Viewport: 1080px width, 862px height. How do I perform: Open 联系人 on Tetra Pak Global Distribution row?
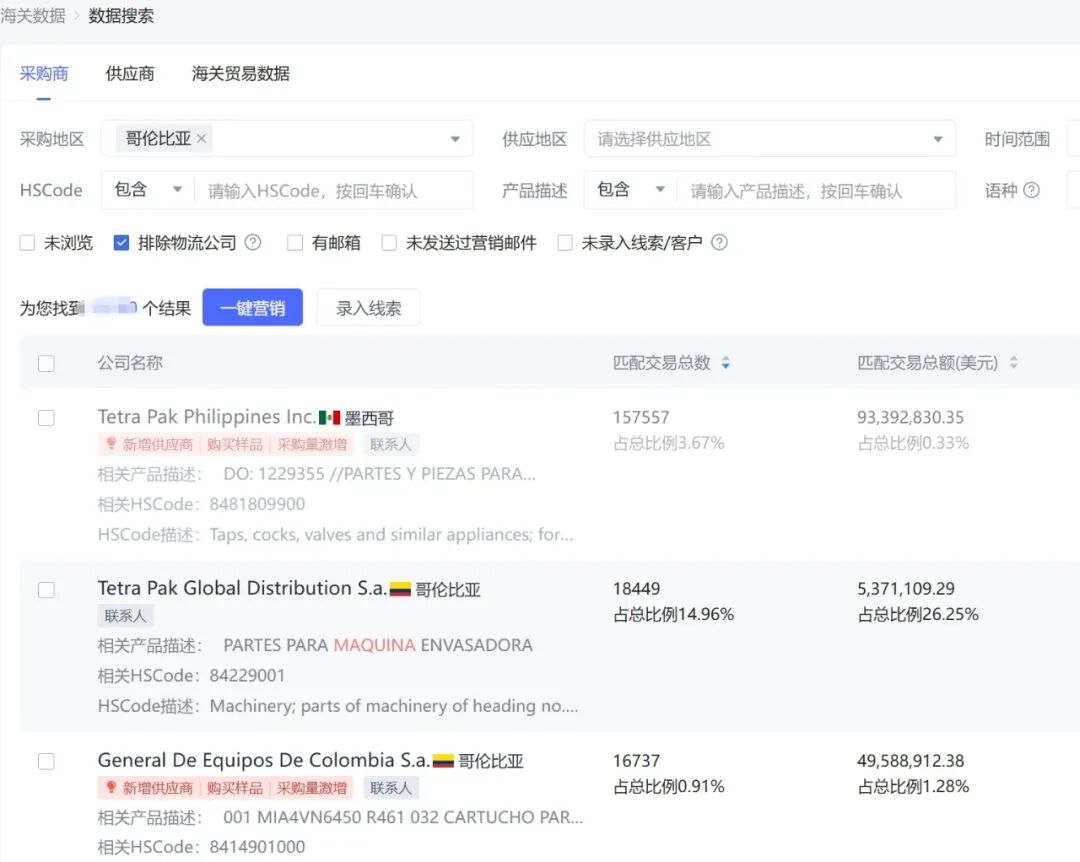pyautogui.click(x=125, y=615)
